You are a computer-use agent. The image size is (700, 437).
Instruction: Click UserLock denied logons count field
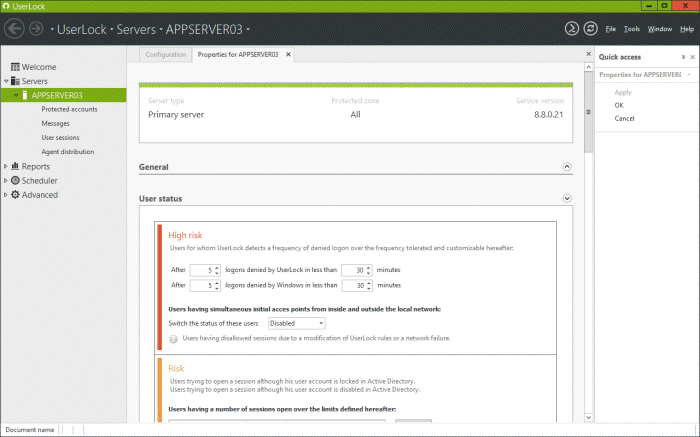coord(202,270)
